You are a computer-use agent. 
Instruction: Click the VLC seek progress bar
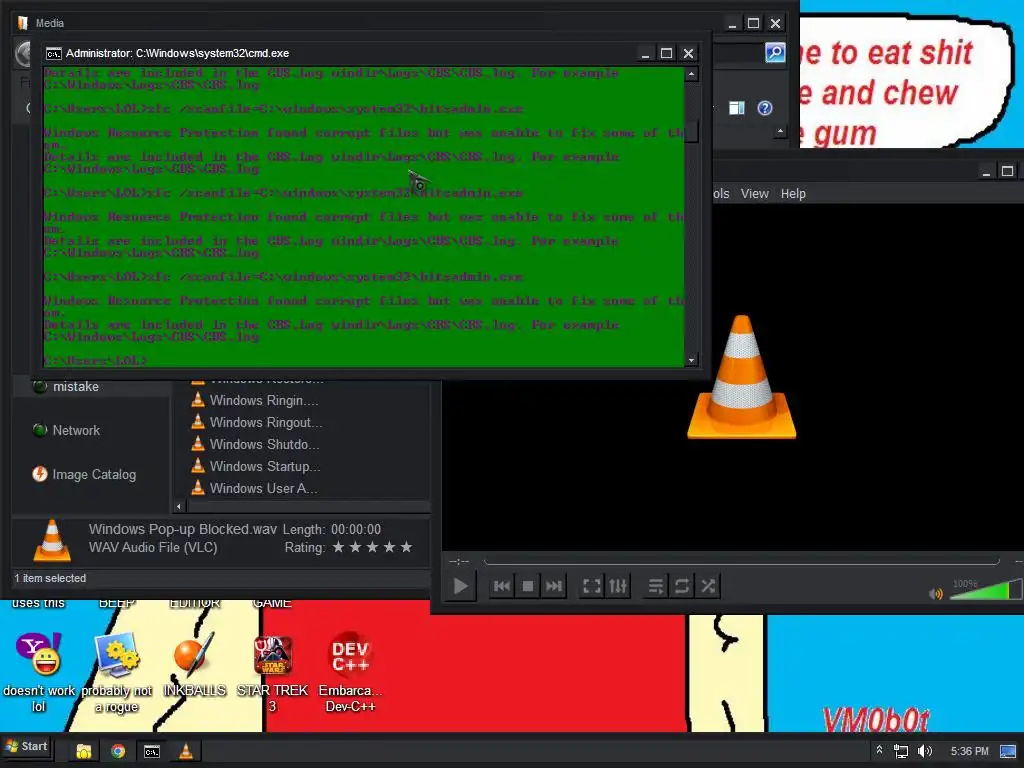click(741, 561)
